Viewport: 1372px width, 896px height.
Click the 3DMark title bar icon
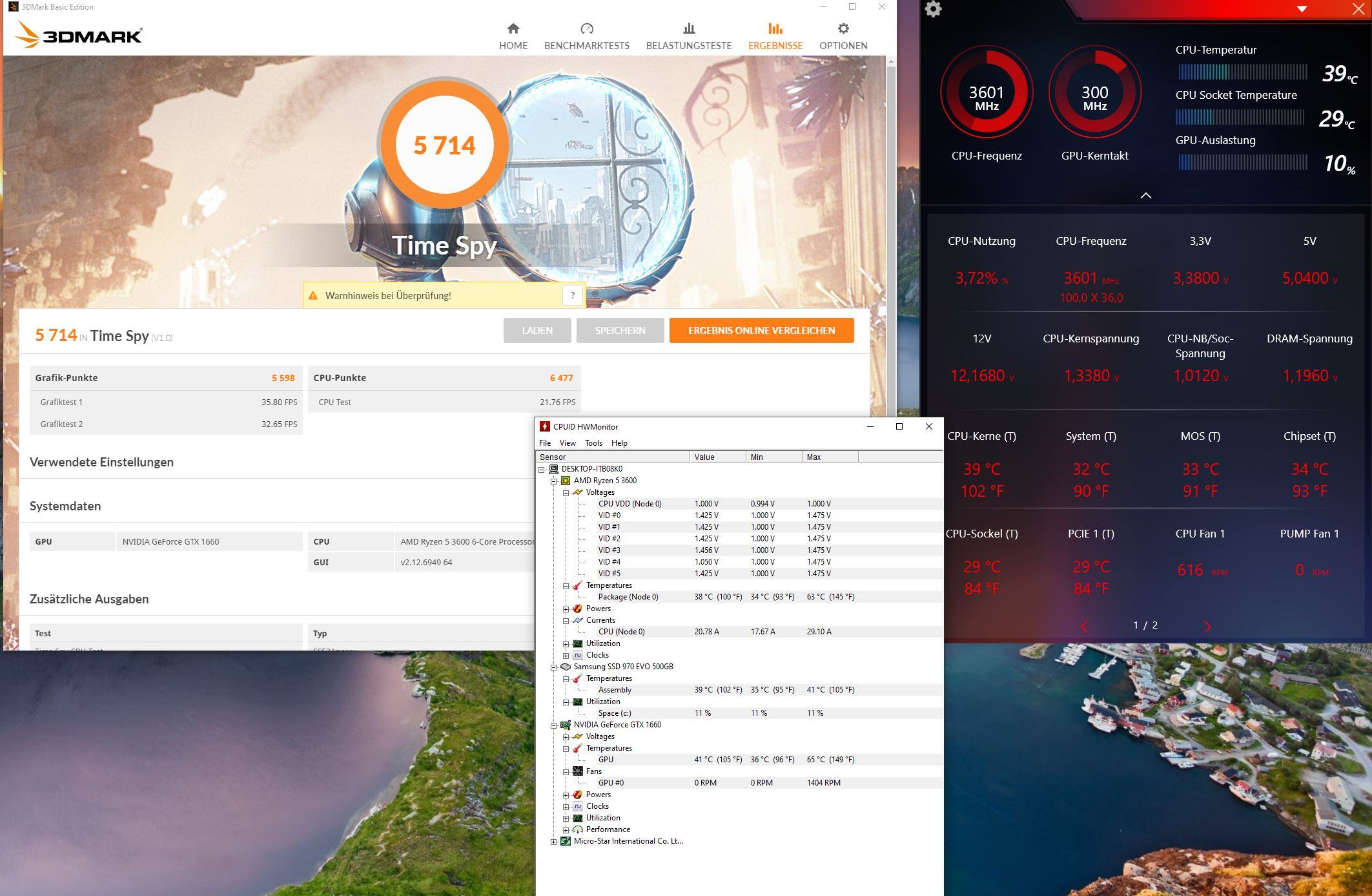(13, 6)
